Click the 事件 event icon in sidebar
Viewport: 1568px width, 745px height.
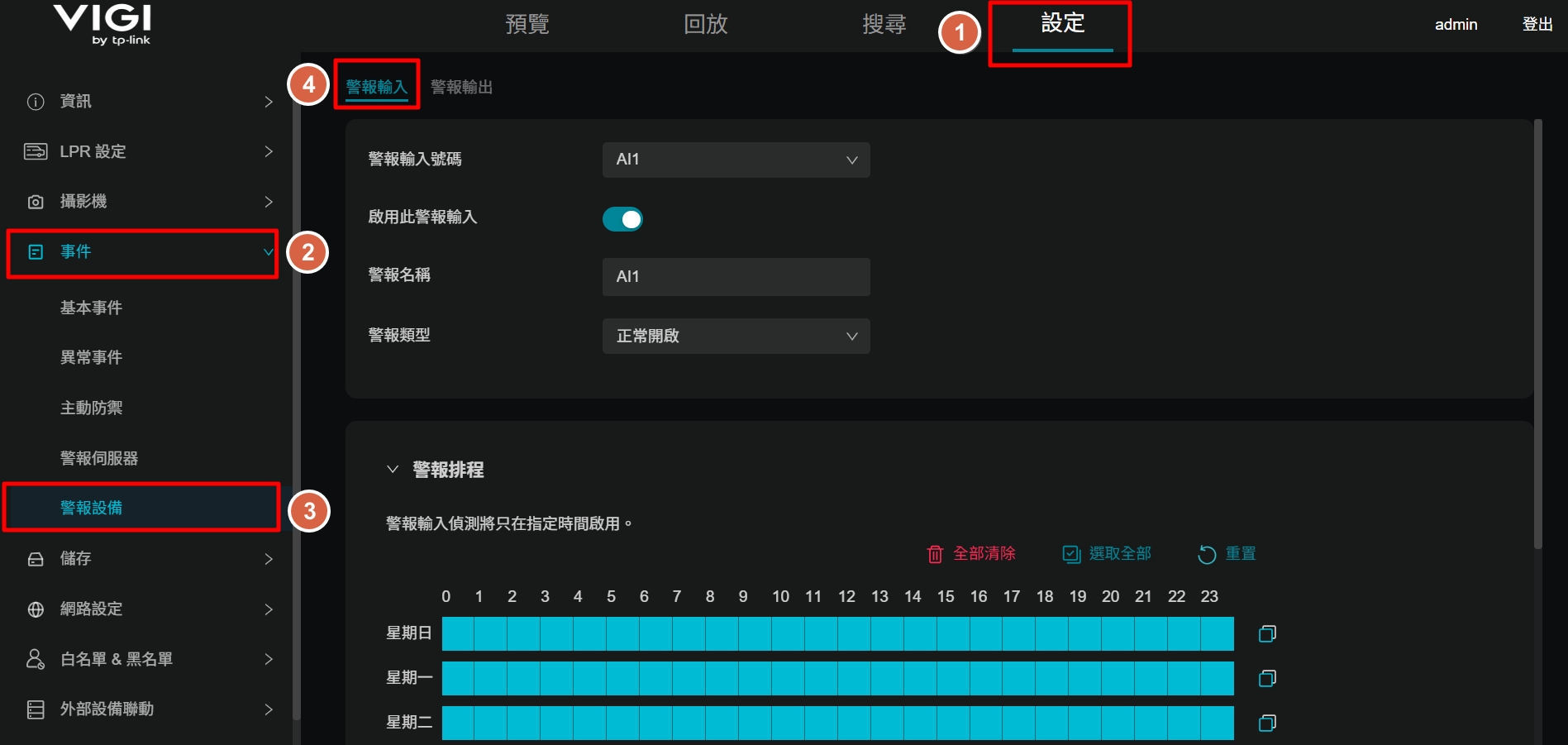(x=36, y=252)
